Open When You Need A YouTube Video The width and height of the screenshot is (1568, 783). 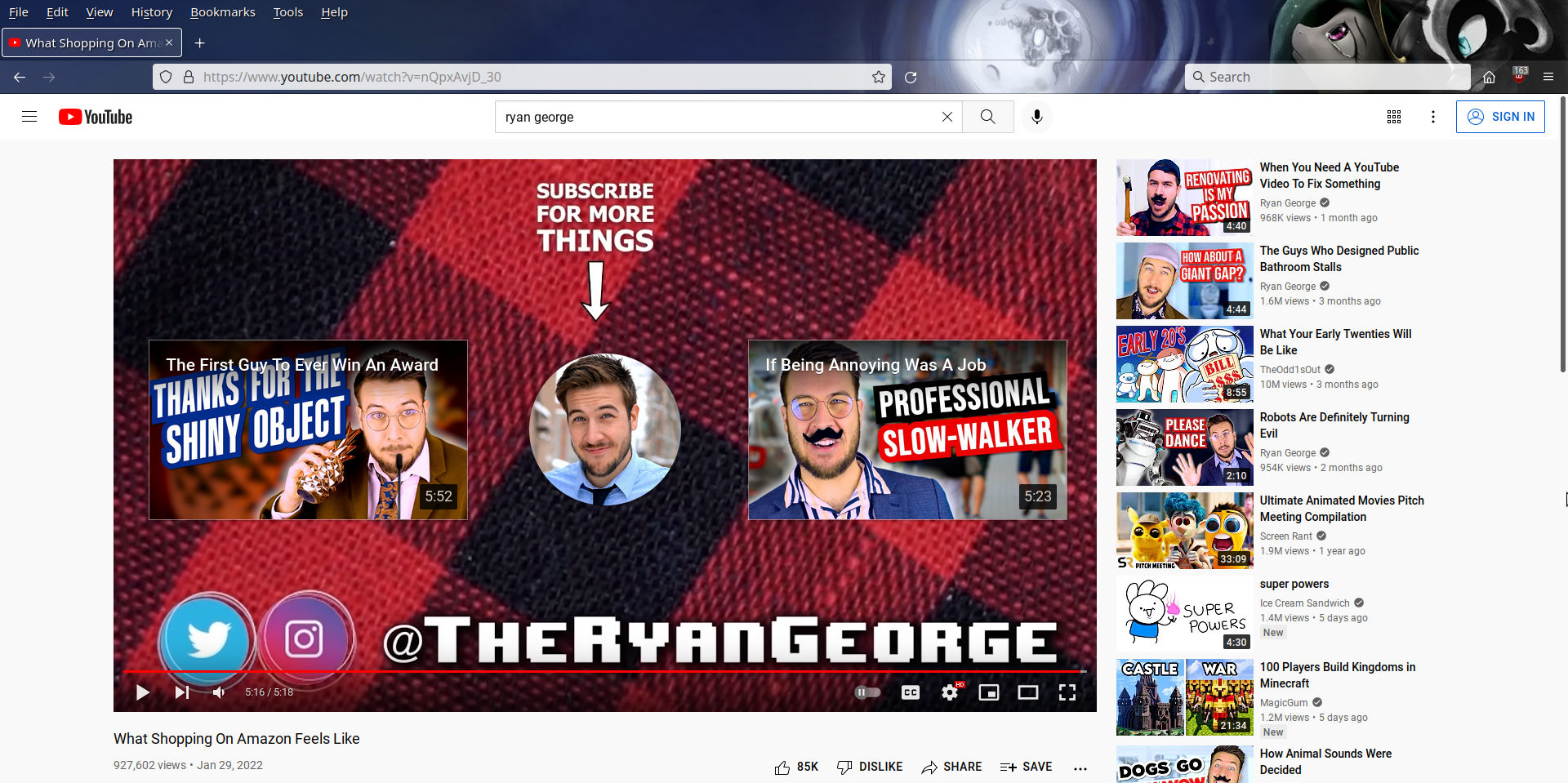pos(1329,176)
